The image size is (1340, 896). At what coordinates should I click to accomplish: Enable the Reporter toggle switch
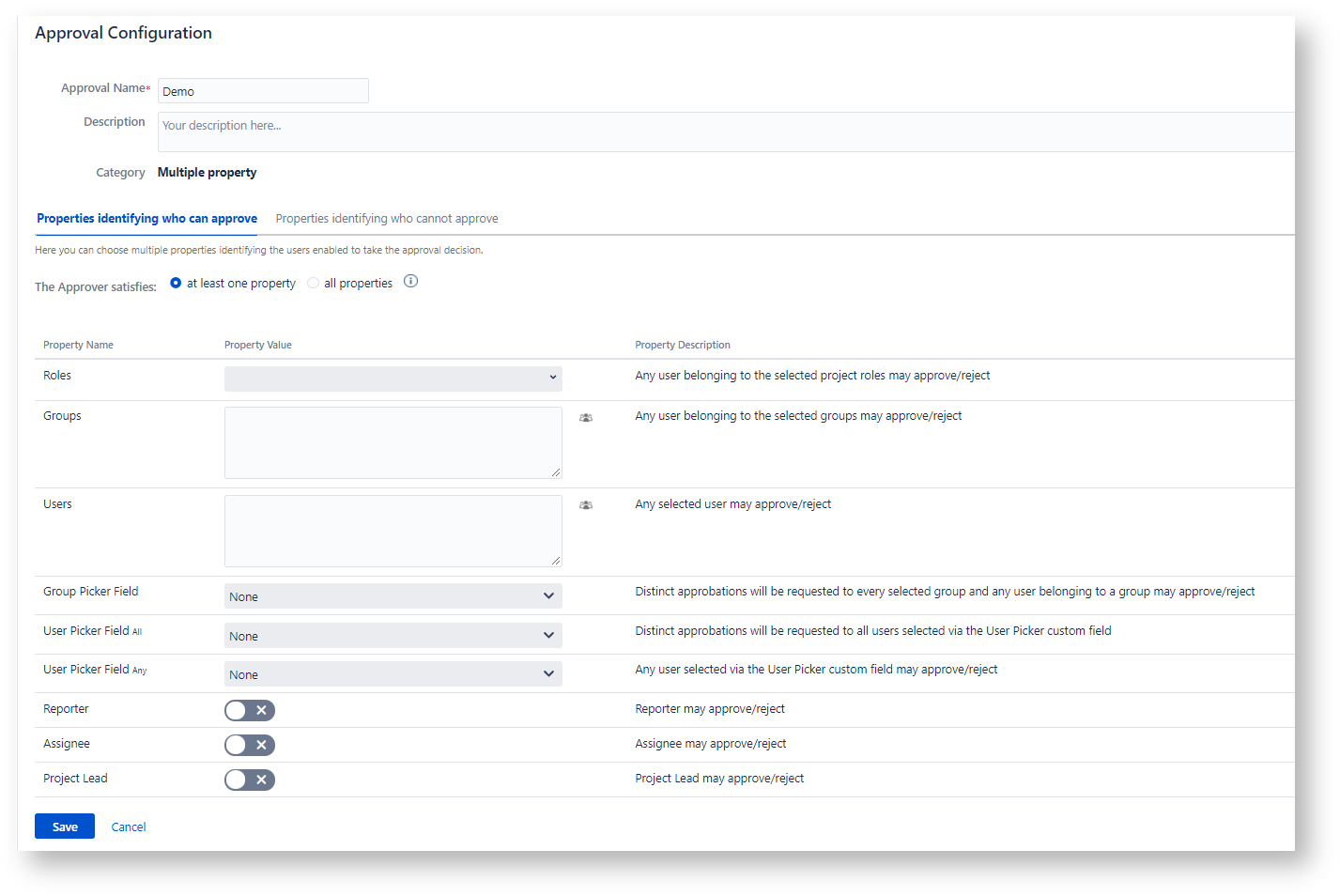pyautogui.click(x=250, y=711)
